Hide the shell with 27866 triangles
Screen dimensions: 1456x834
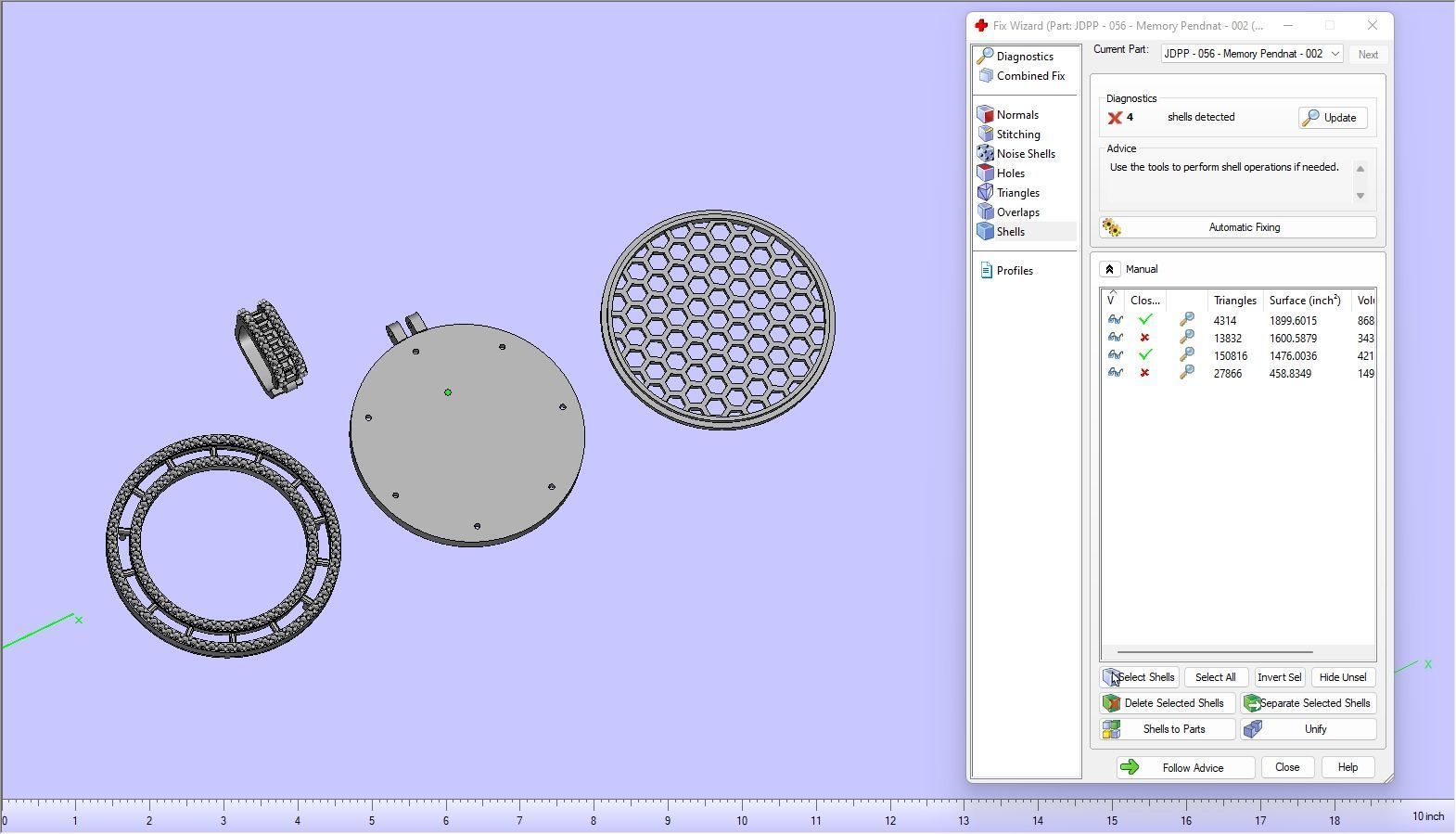point(1115,373)
